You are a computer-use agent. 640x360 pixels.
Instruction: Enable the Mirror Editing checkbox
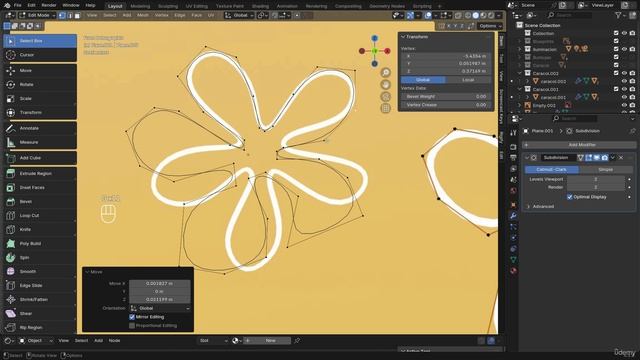pos(132,317)
